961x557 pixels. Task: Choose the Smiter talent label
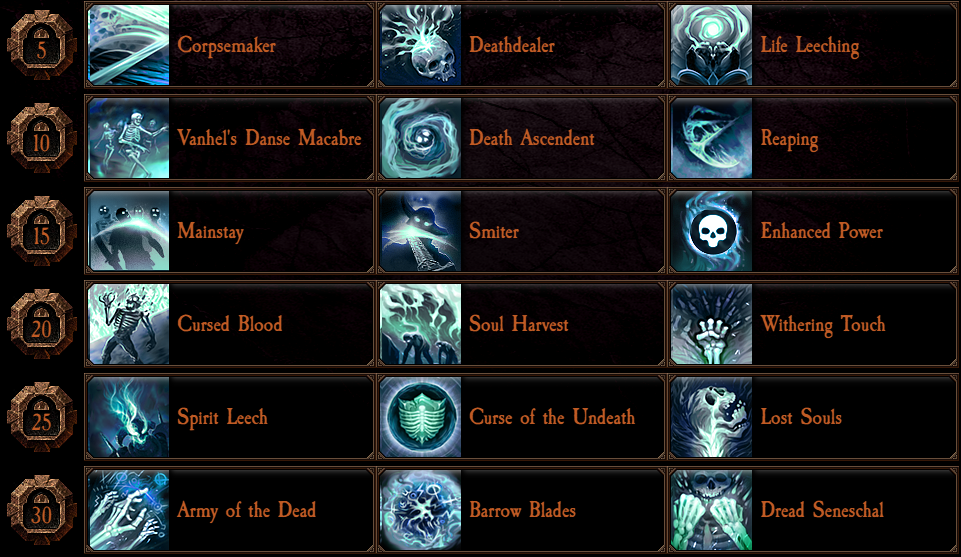tap(494, 231)
